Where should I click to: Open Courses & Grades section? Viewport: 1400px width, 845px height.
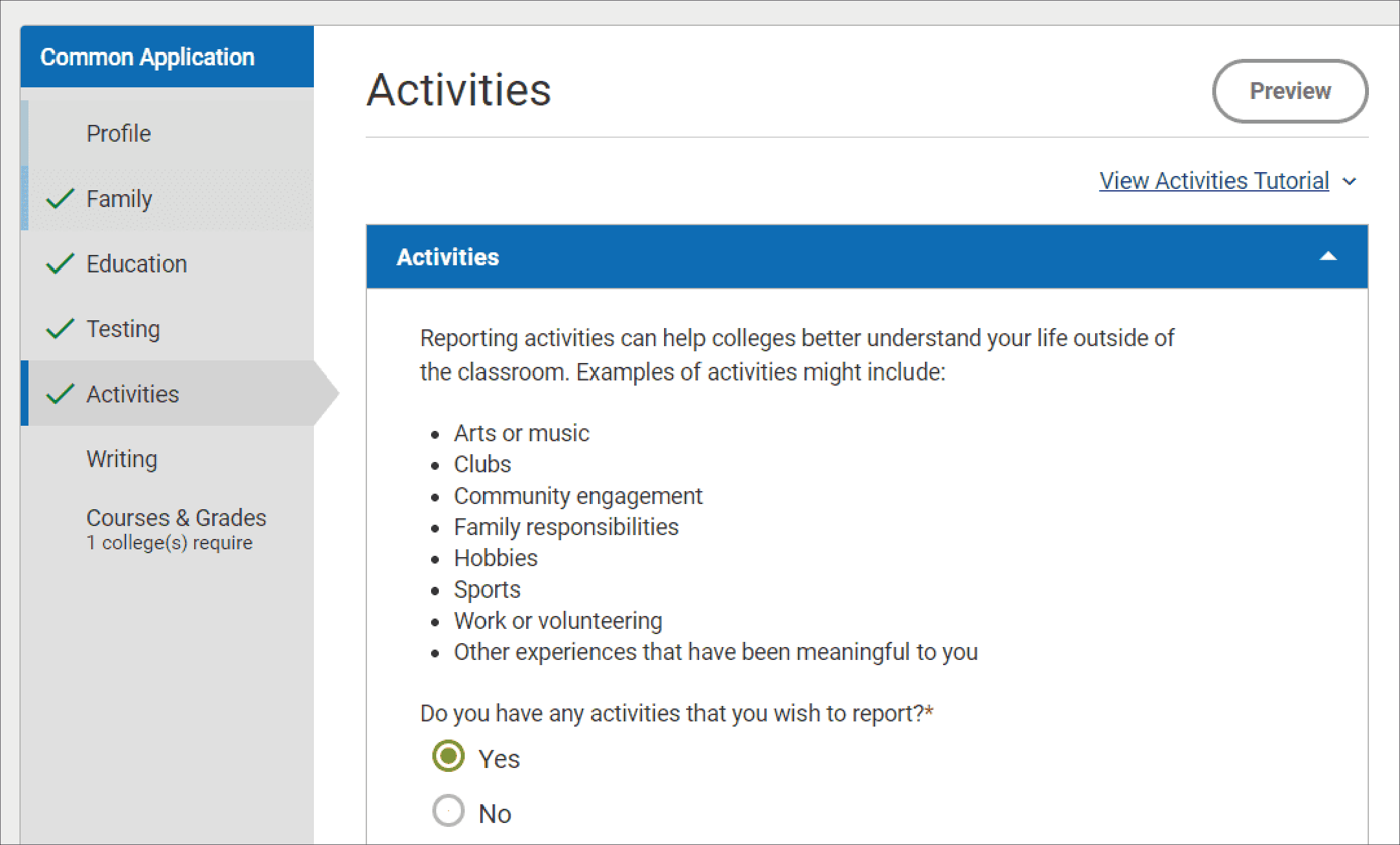click(176, 518)
